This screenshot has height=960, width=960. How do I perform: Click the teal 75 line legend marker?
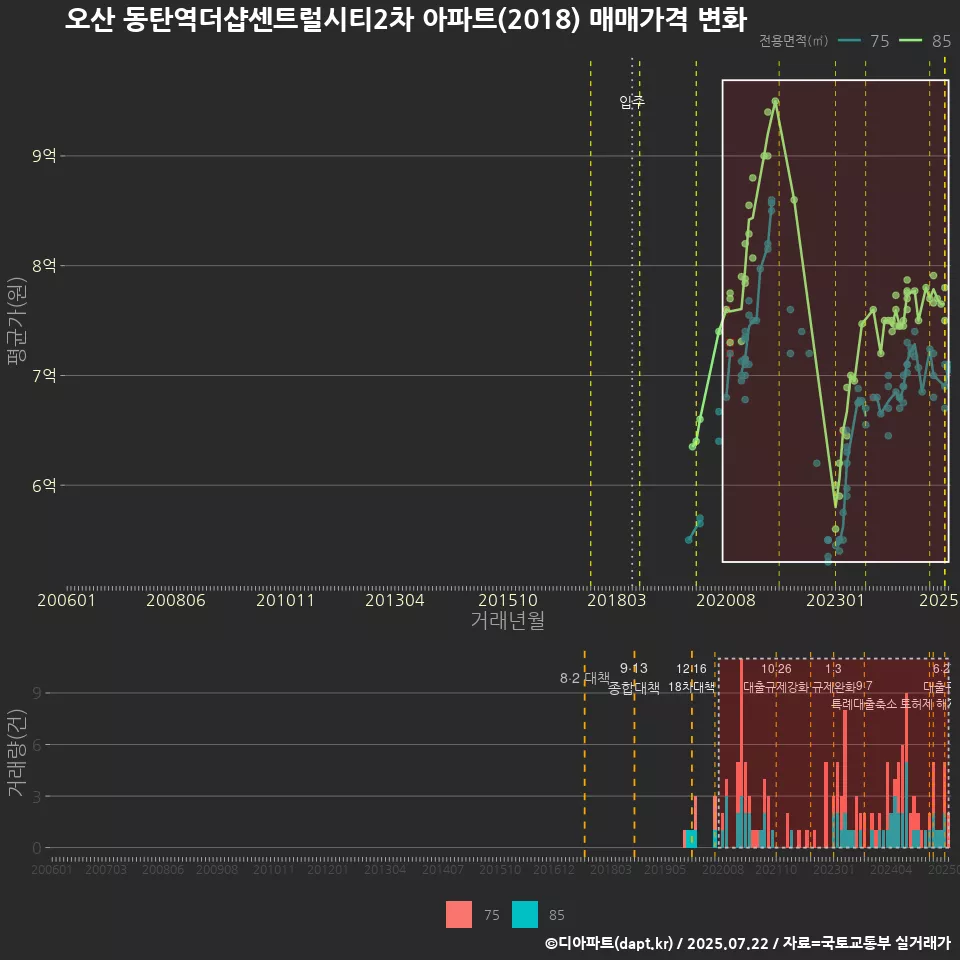point(849,41)
